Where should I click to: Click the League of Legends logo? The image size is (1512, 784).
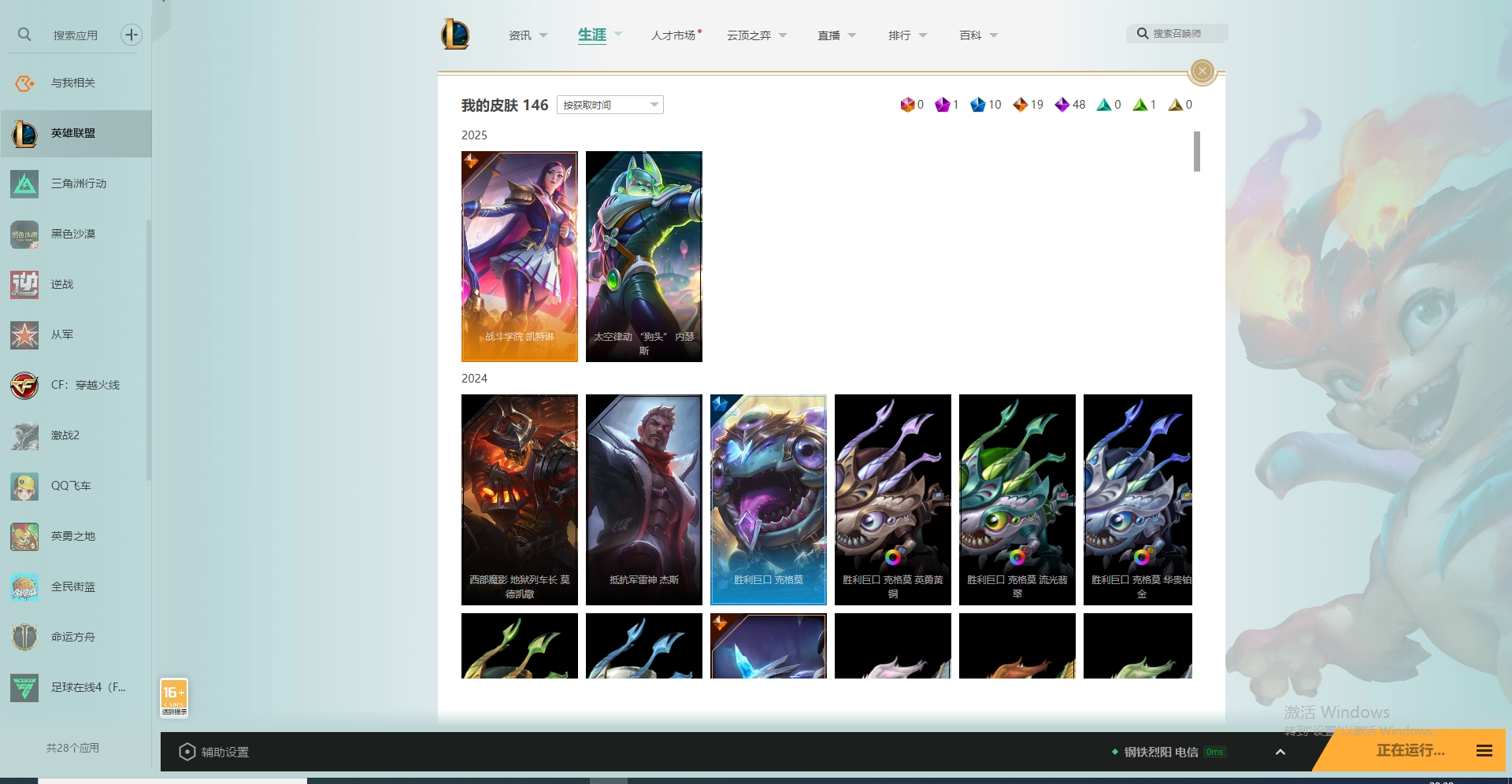455,35
